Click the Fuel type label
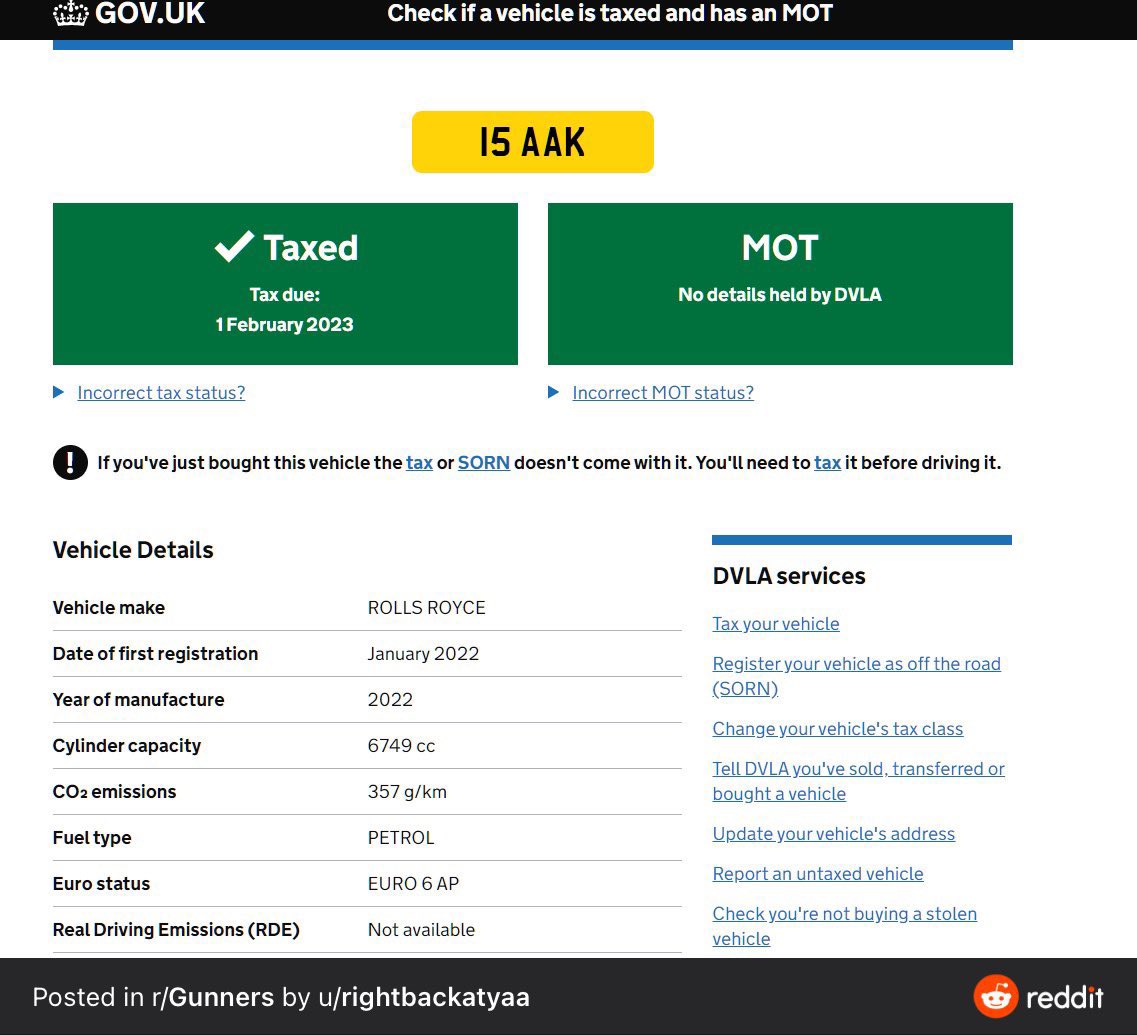Image resolution: width=1137 pixels, height=1035 pixels. click(x=92, y=838)
